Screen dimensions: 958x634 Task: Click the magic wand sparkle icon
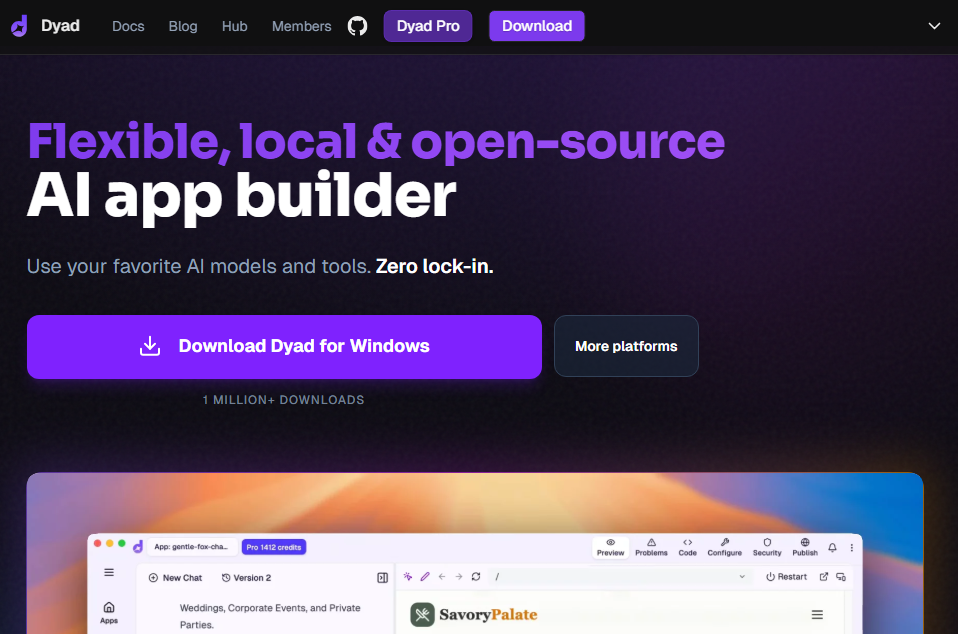[408, 577]
